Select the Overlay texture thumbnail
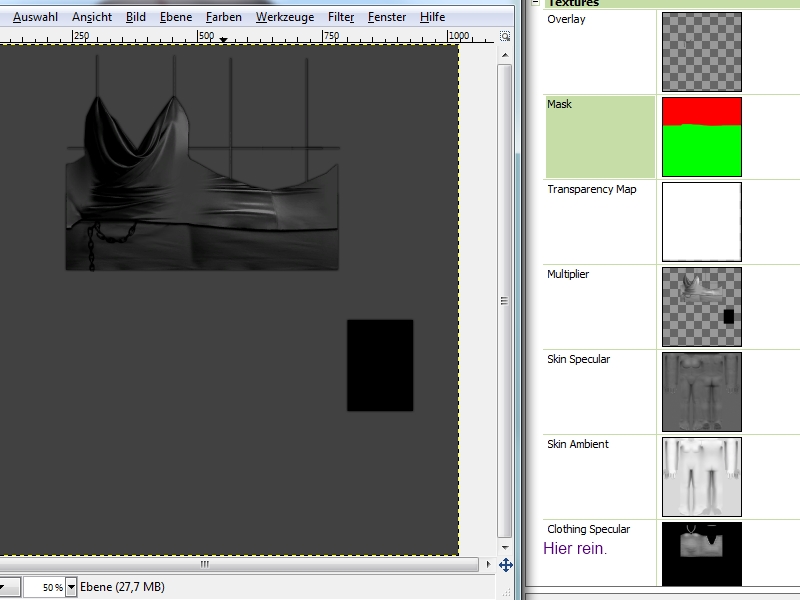This screenshot has width=800, height=600. (702, 52)
